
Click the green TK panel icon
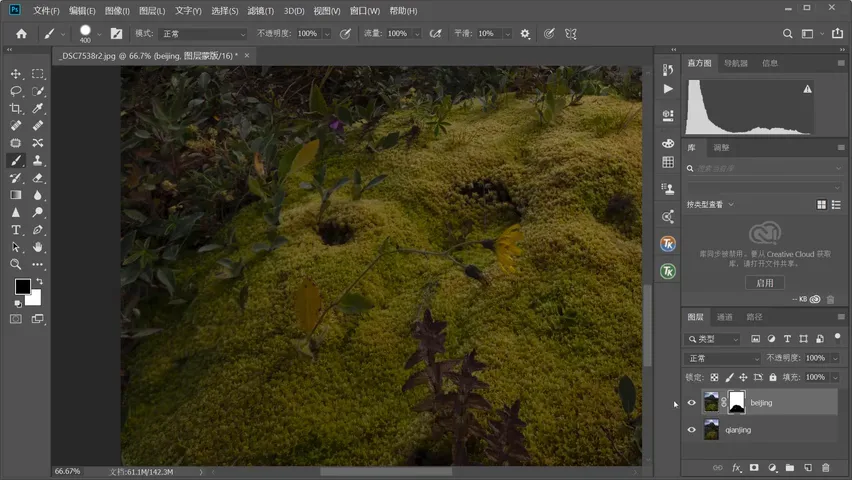point(668,271)
